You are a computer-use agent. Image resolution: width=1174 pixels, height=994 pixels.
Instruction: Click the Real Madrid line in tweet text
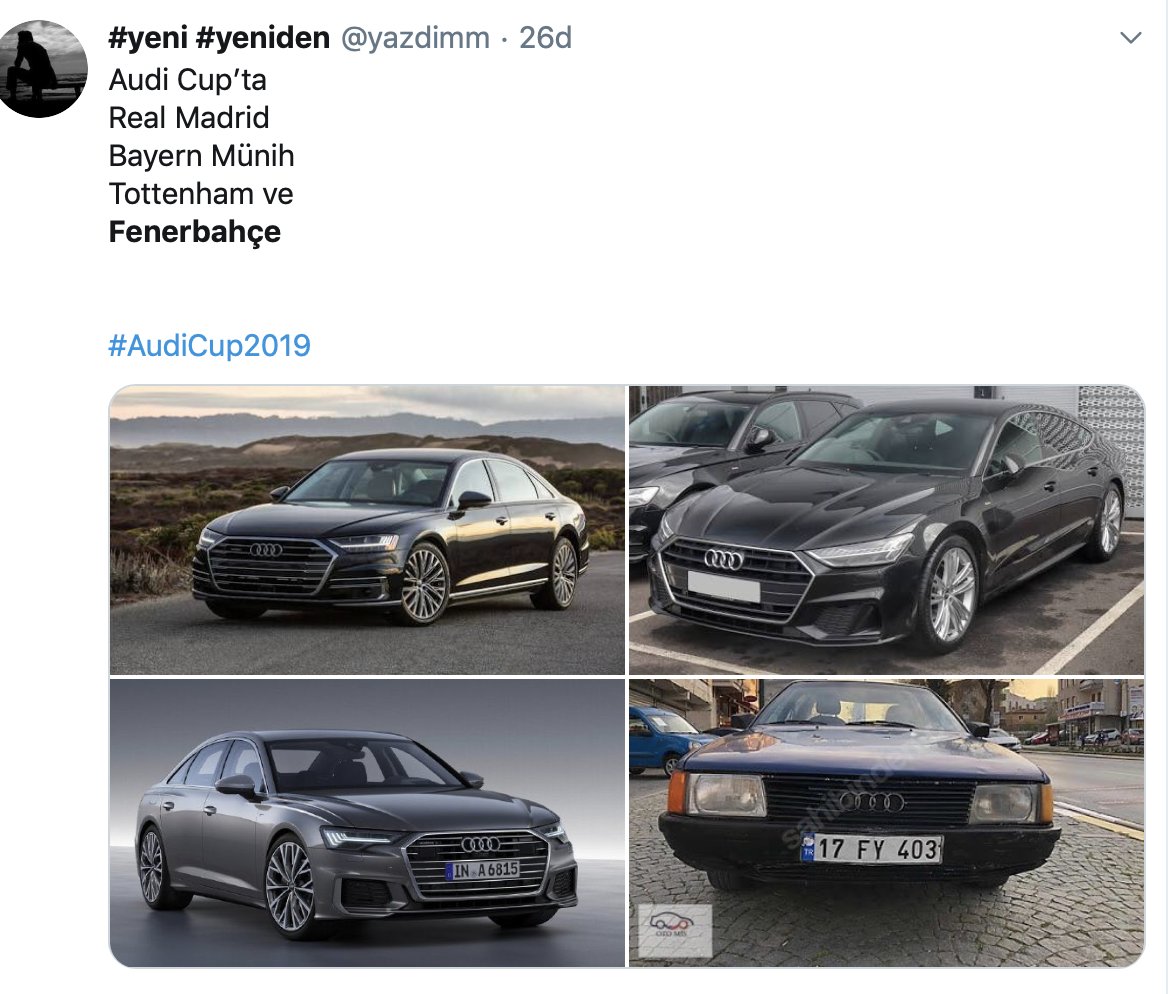click(189, 118)
